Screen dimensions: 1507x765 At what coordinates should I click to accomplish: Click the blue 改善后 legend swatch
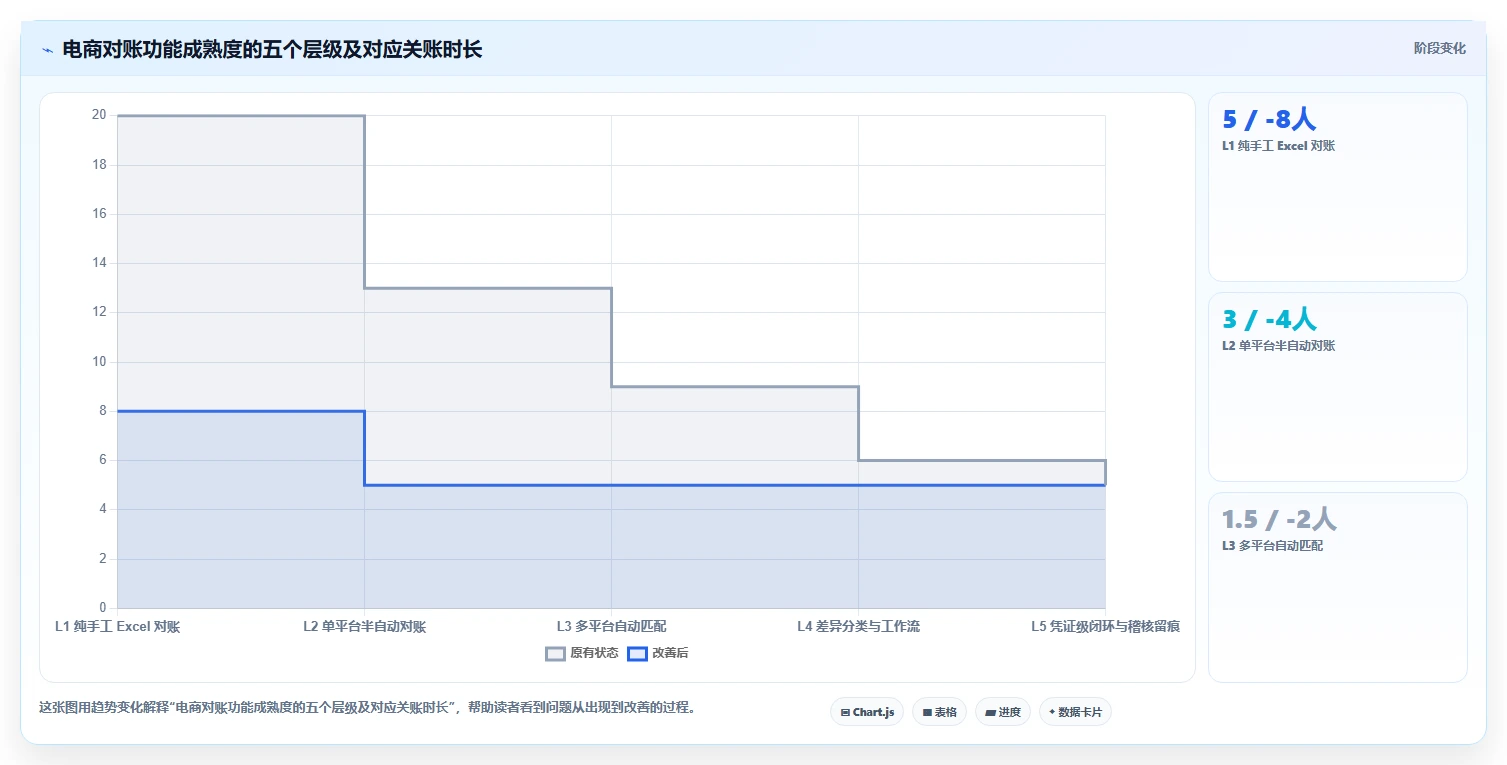[638, 653]
